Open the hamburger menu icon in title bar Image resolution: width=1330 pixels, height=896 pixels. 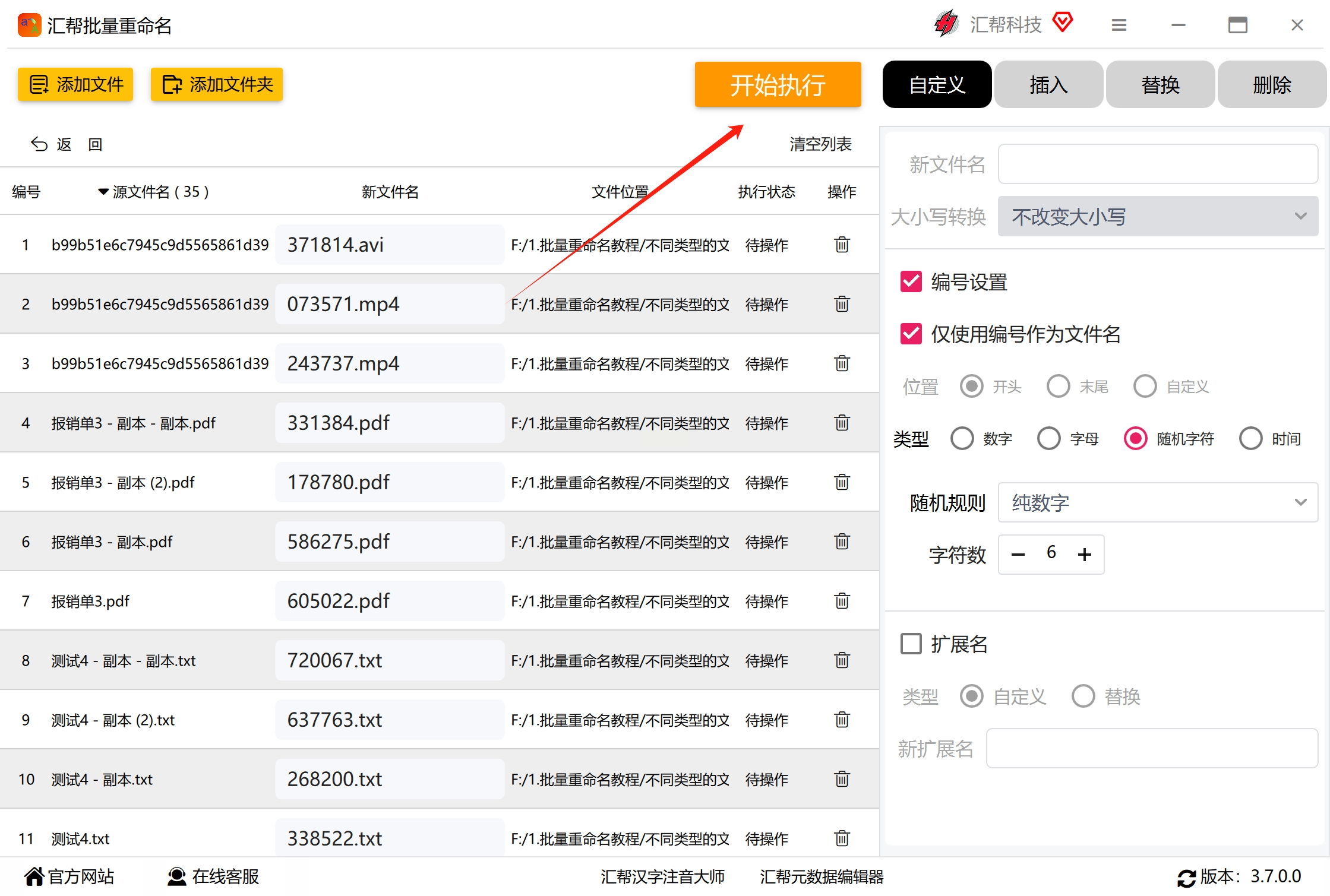click(1119, 25)
